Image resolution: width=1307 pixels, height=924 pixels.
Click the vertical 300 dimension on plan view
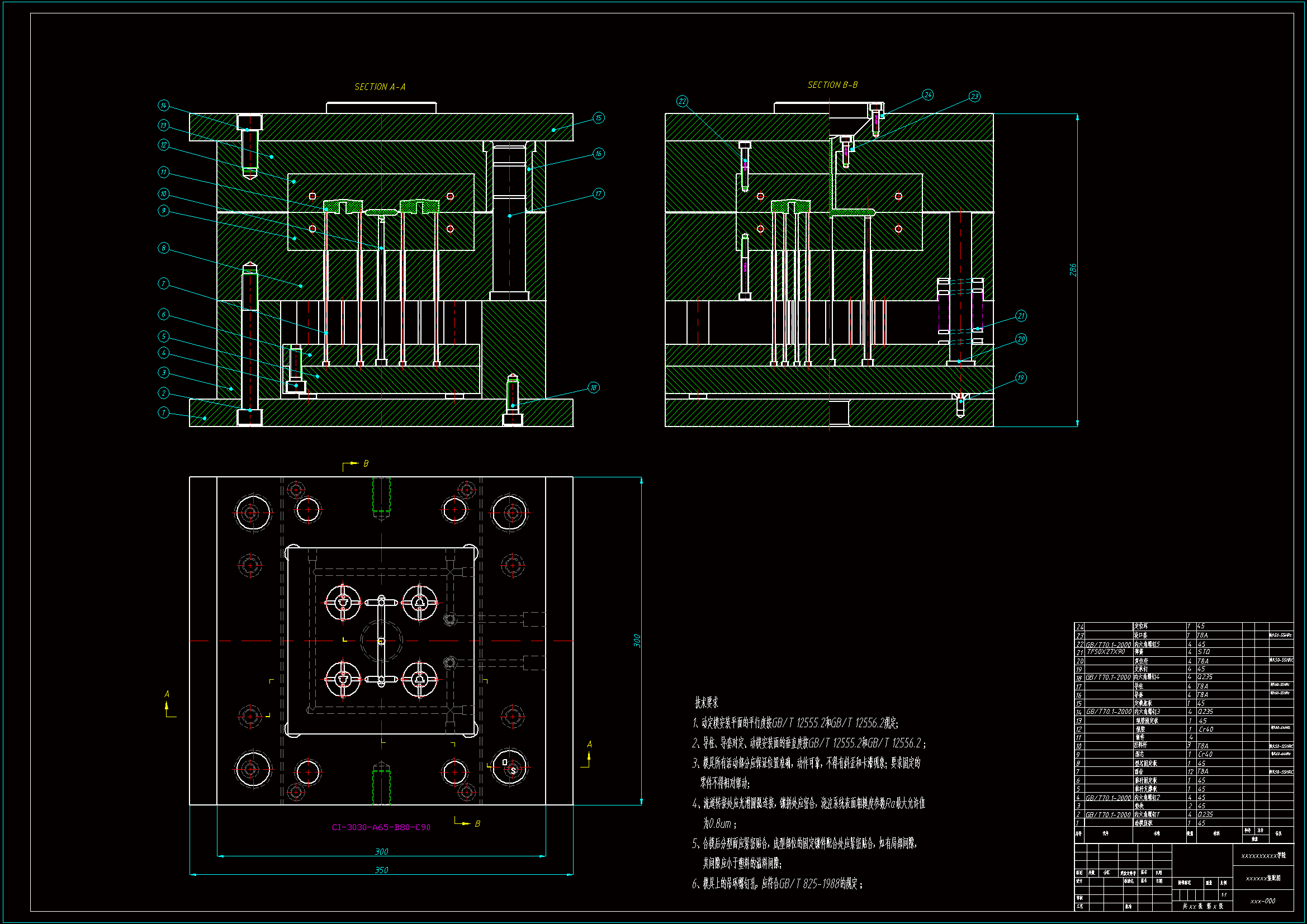pyautogui.click(x=637, y=641)
